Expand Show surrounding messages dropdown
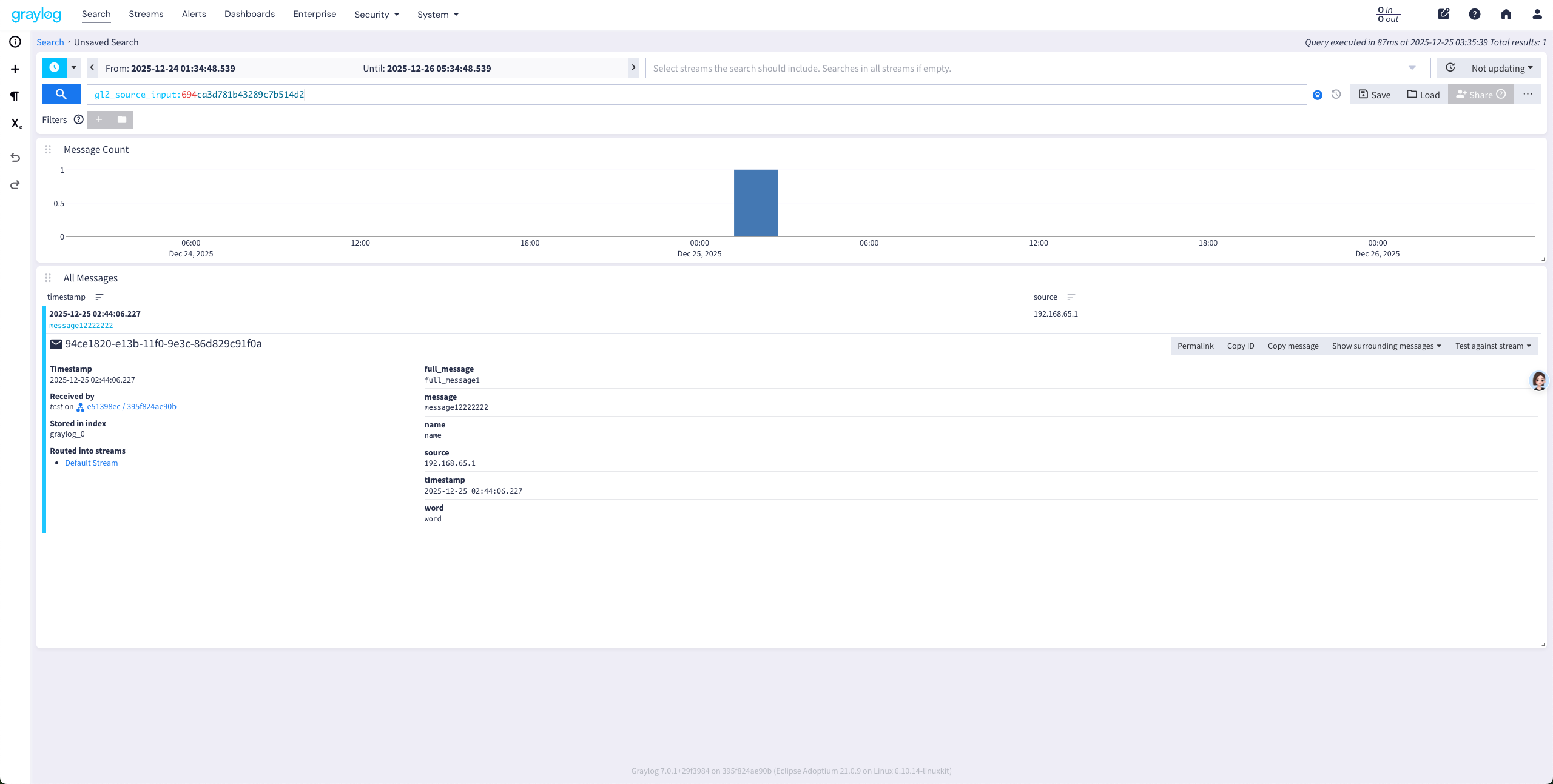Image resolution: width=1553 pixels, height=784 pixels. 1386,346
